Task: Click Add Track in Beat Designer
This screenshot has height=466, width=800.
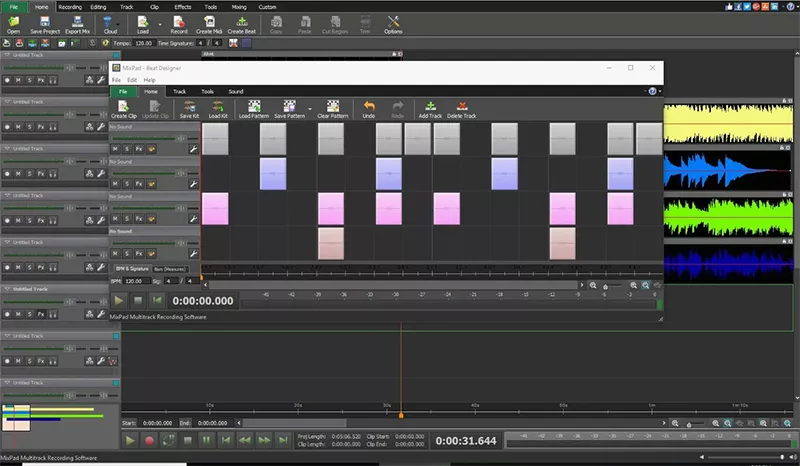Action: click(x=430, y=110)
